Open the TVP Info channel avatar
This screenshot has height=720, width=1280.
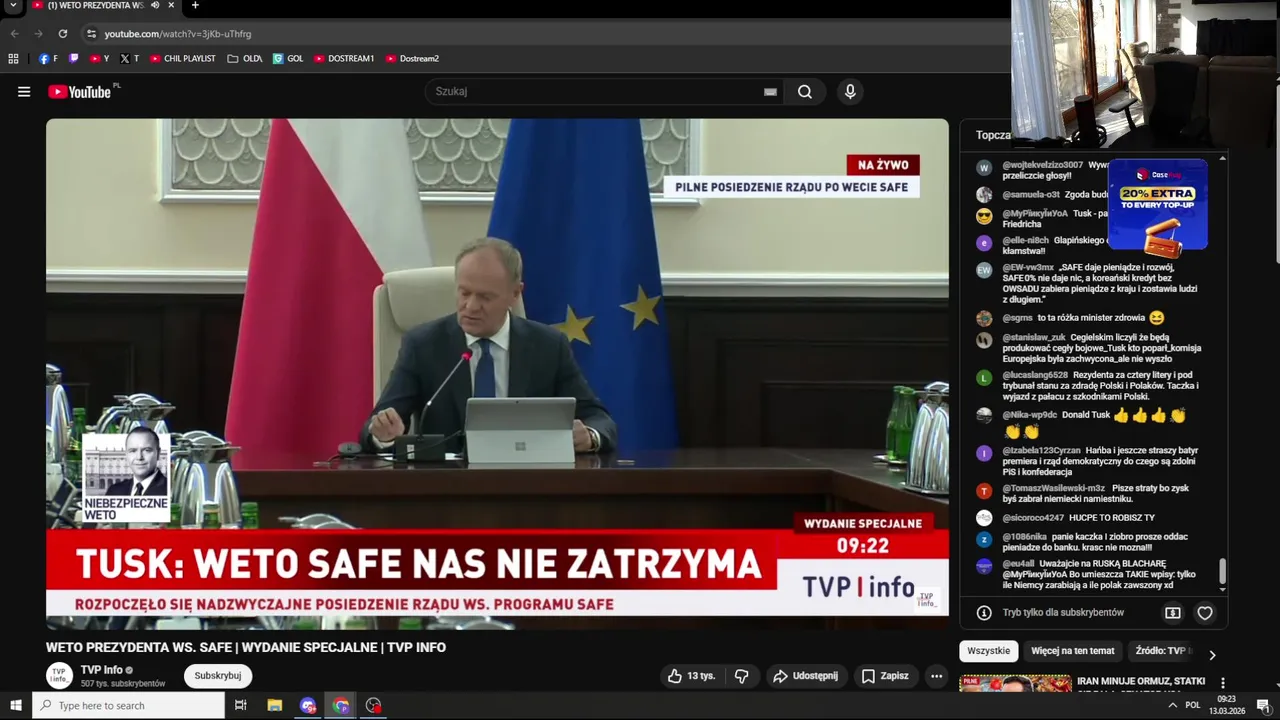[x=60, y=676]
